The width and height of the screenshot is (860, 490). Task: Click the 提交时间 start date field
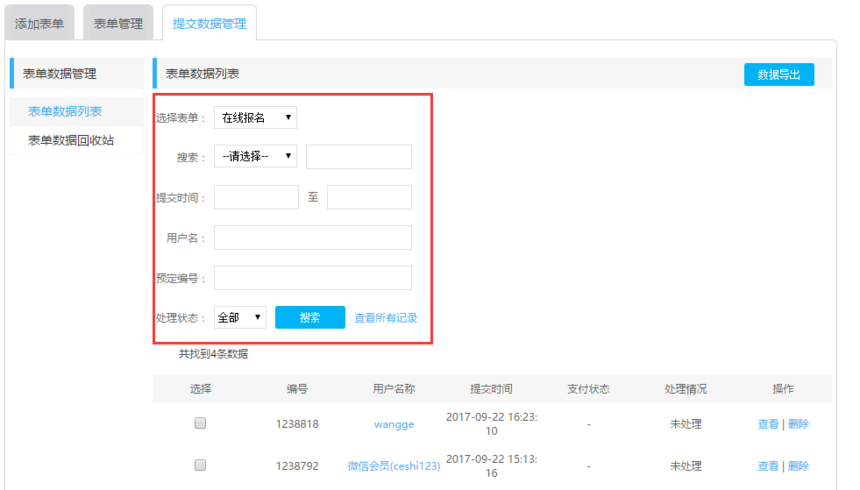(256, 197)
